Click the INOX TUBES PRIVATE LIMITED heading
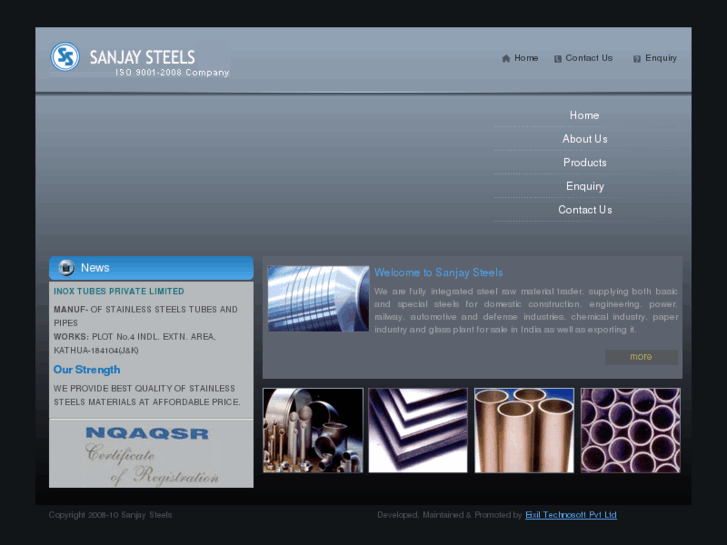 click(x=119, y=291)
